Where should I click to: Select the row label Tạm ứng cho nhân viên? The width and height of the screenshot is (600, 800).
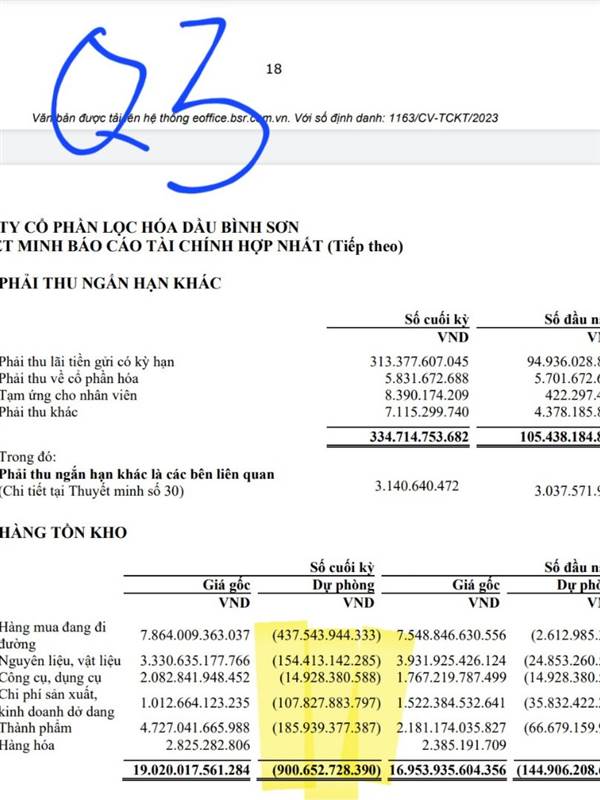[x=68, y=395]
